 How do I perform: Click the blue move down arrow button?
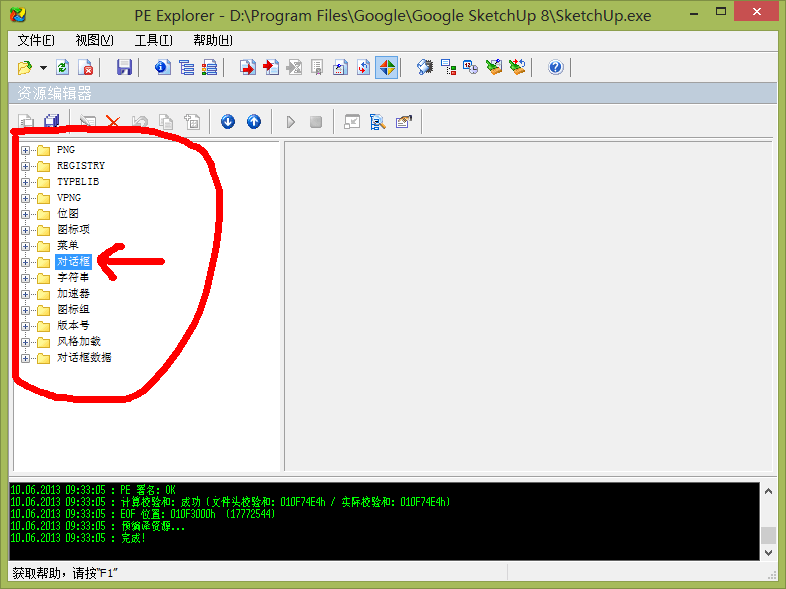pos(228,121)
